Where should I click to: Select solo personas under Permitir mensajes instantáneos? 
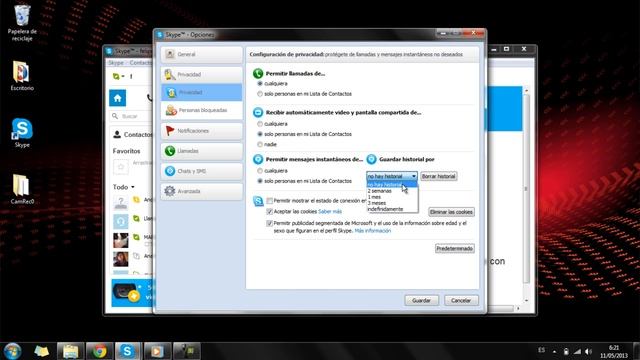click(x=260, y=181)
